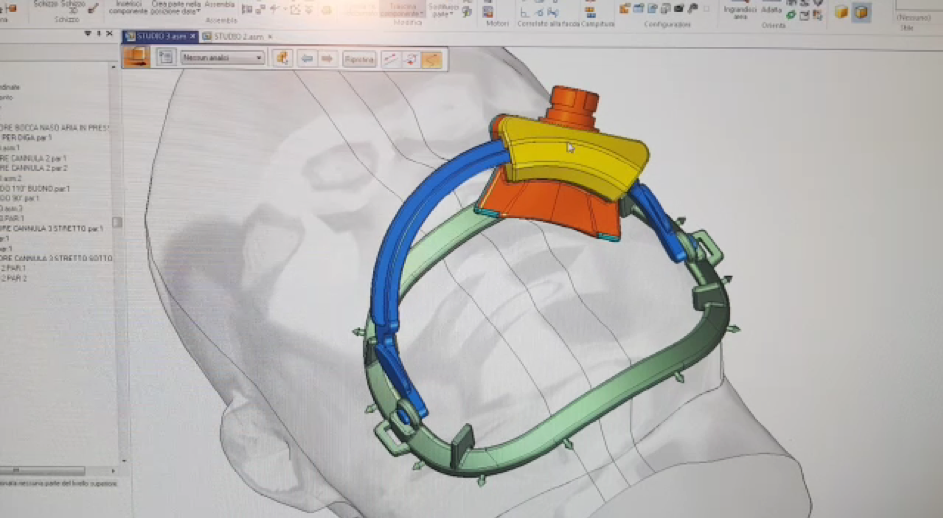
Task: Toggle pin on the side panel
Action: click(97, 34)
